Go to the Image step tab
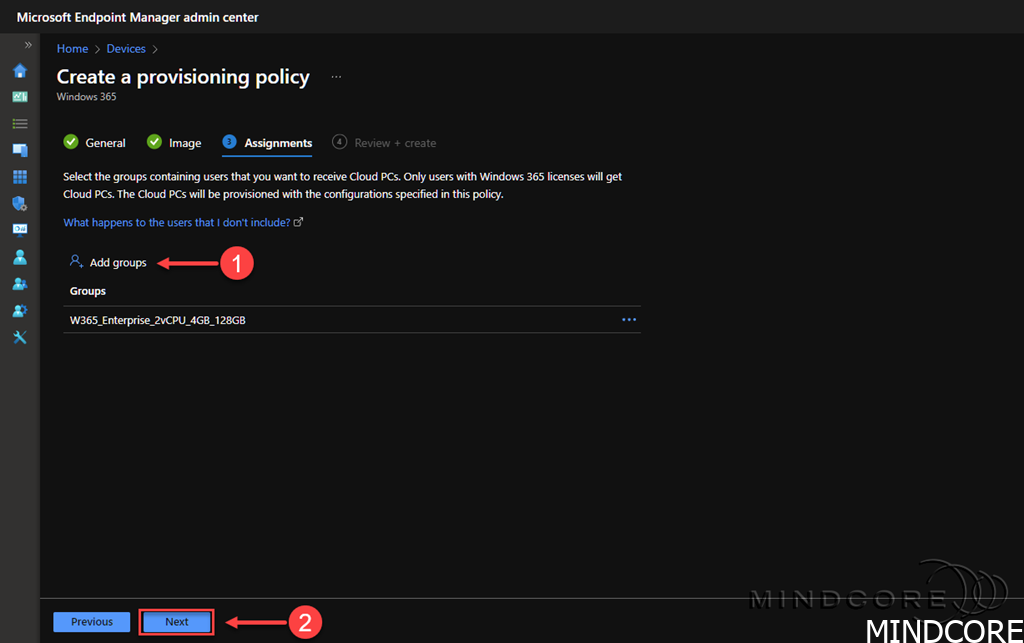Screen dimensions: 1024x643 tap(175, 143)
